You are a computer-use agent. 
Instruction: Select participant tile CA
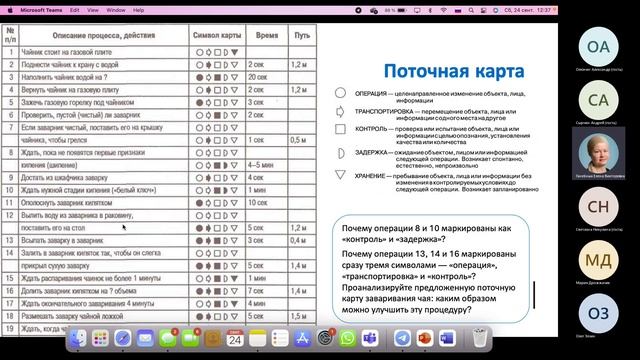click(598, 100)
